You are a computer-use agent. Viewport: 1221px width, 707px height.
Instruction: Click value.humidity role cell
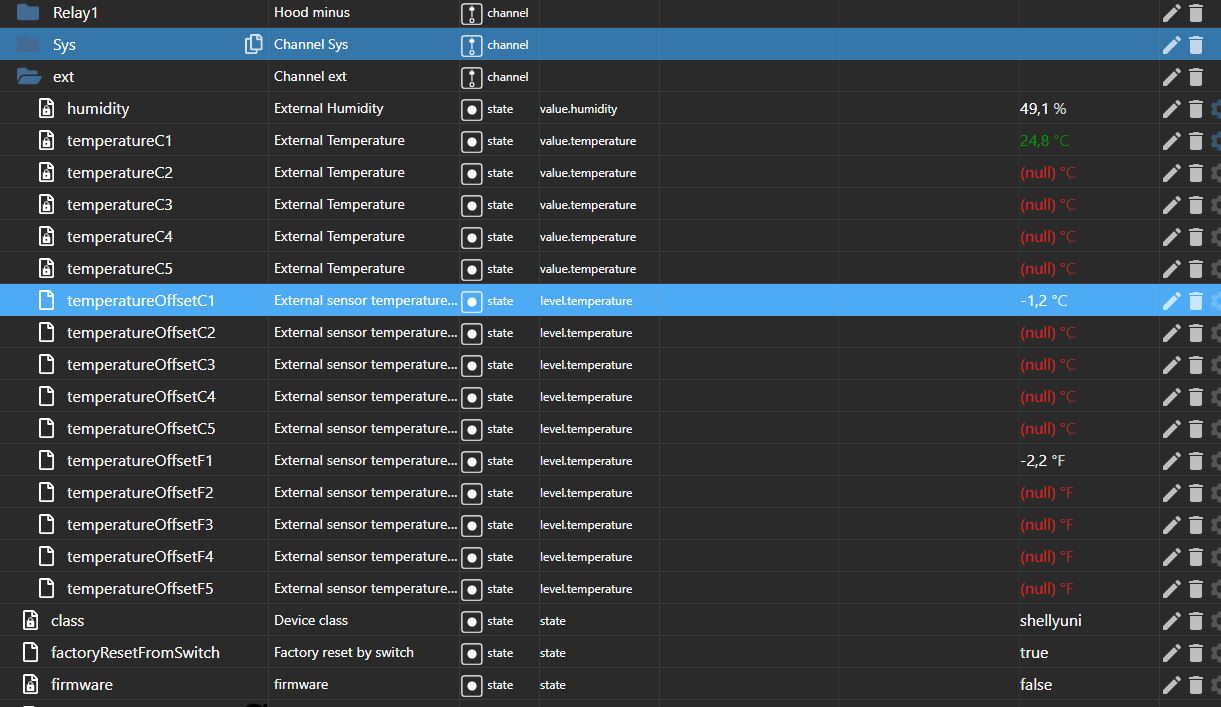579,109
